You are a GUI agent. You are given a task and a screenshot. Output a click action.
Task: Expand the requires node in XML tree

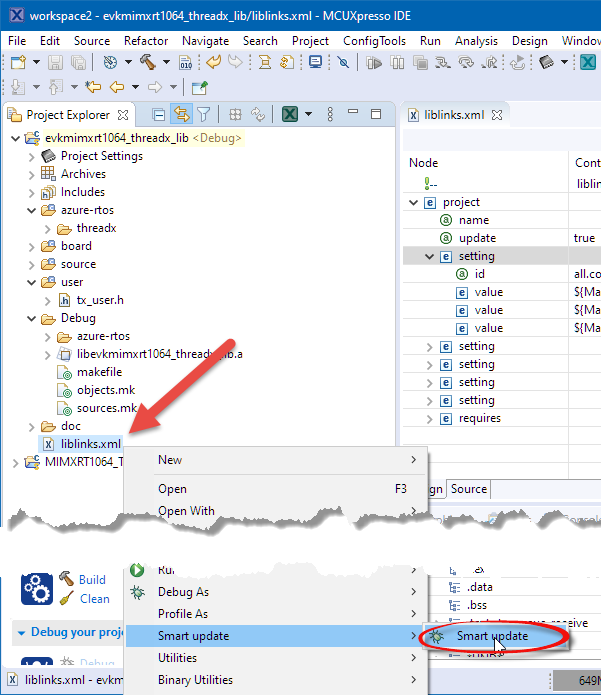click(429, 418)
